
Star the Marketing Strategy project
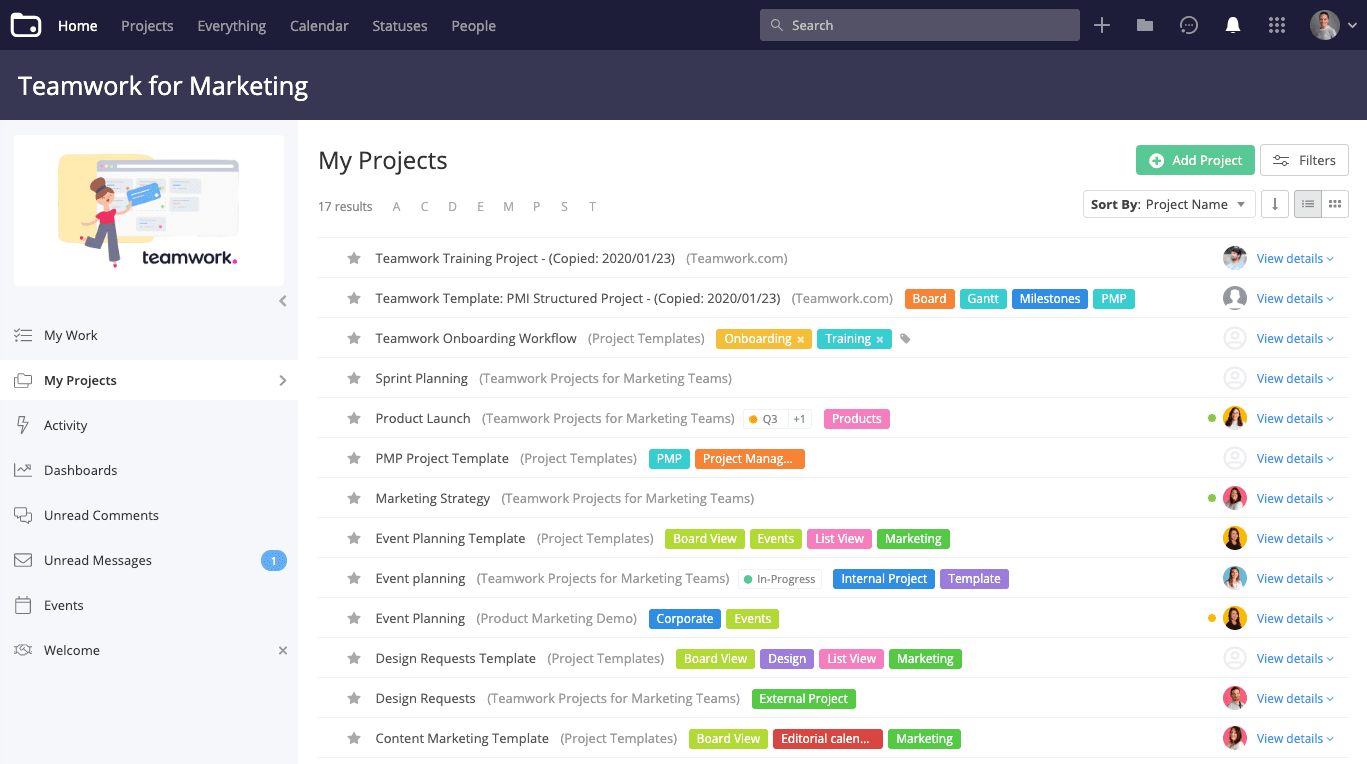click(353, 499)
